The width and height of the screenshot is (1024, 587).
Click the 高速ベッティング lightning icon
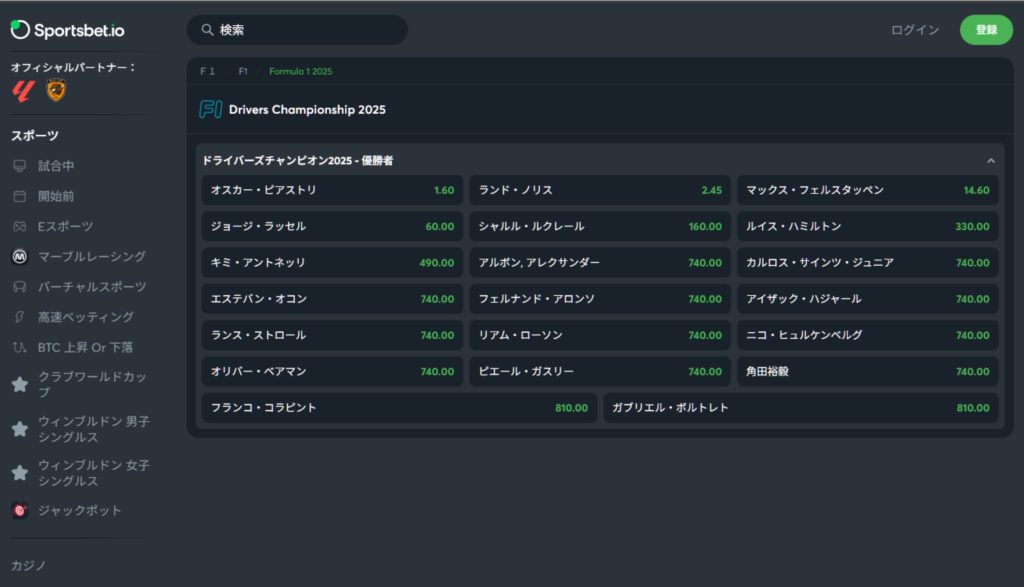click(20, 317)
